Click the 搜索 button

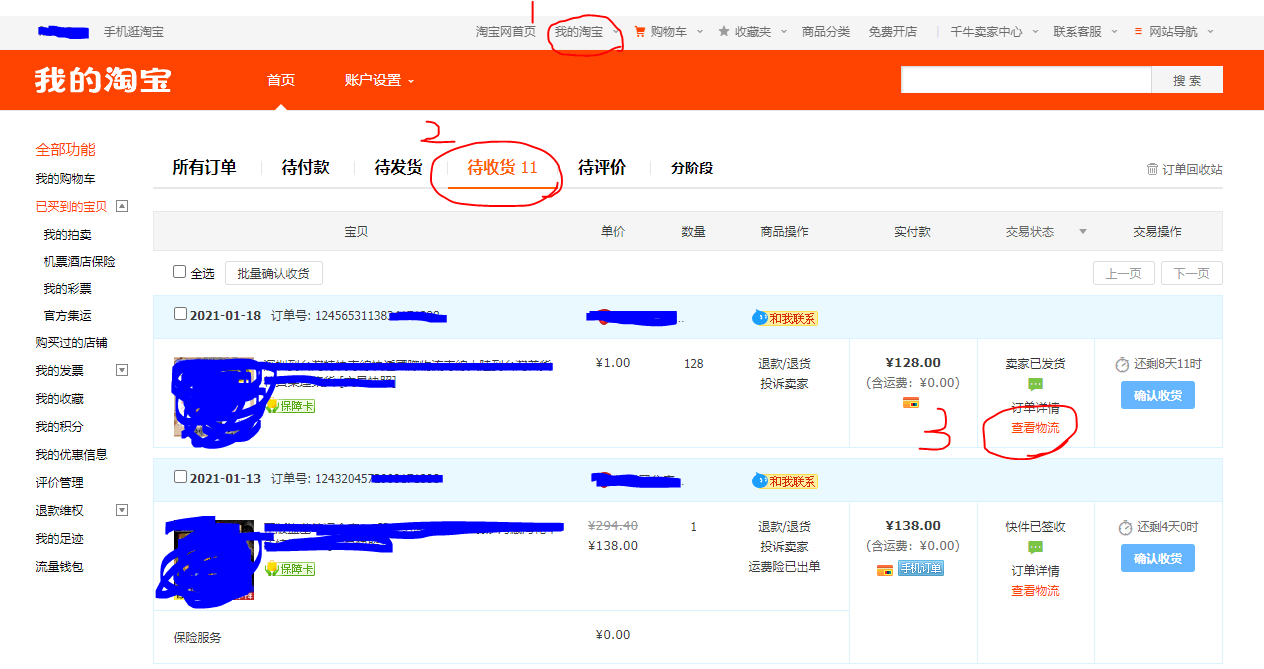[x=1187, y=80]
